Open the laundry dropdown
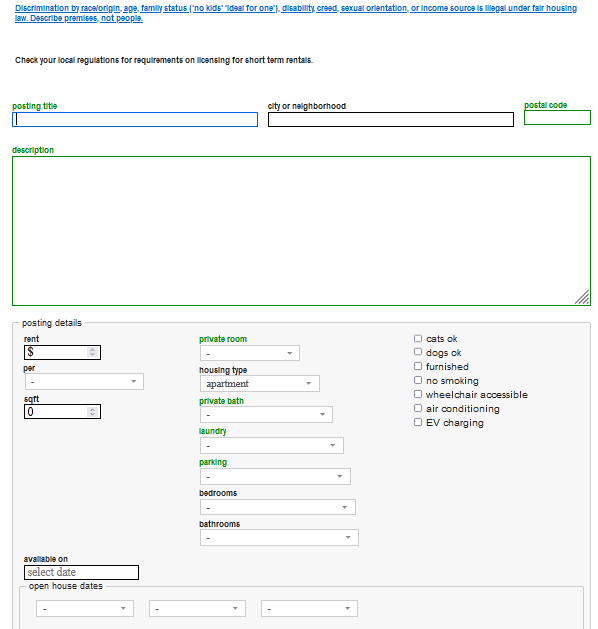This screenshot has width=598, height=629. (x=272, y=446)
